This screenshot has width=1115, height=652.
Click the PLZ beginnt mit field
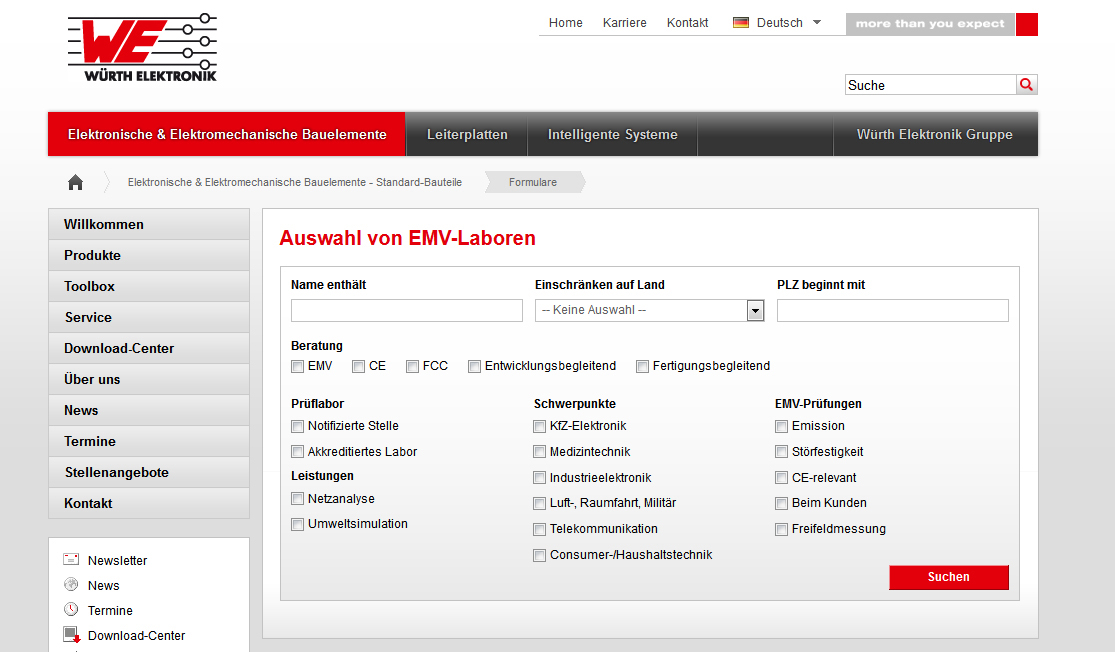tap(892, 311)
